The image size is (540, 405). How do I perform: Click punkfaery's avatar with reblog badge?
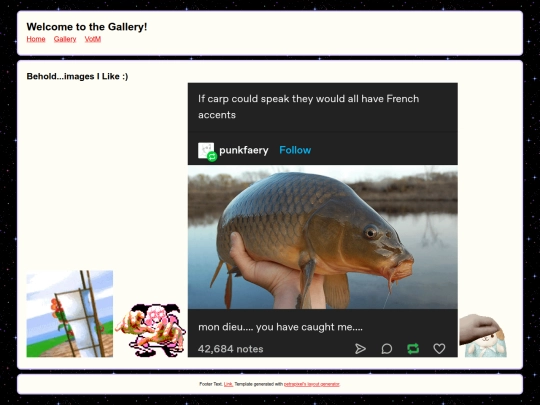click(207, 152)
